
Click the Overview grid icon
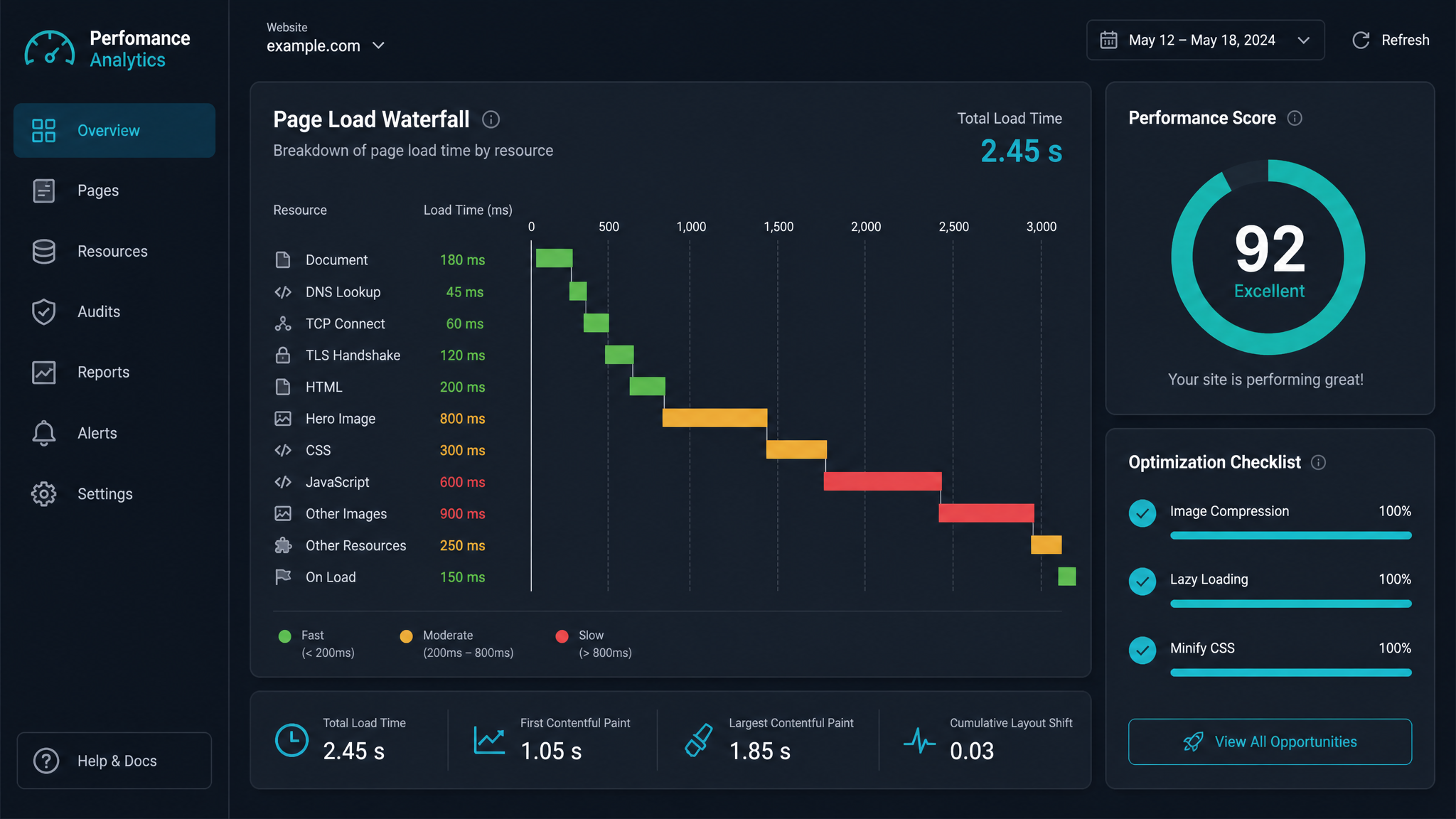43,131
